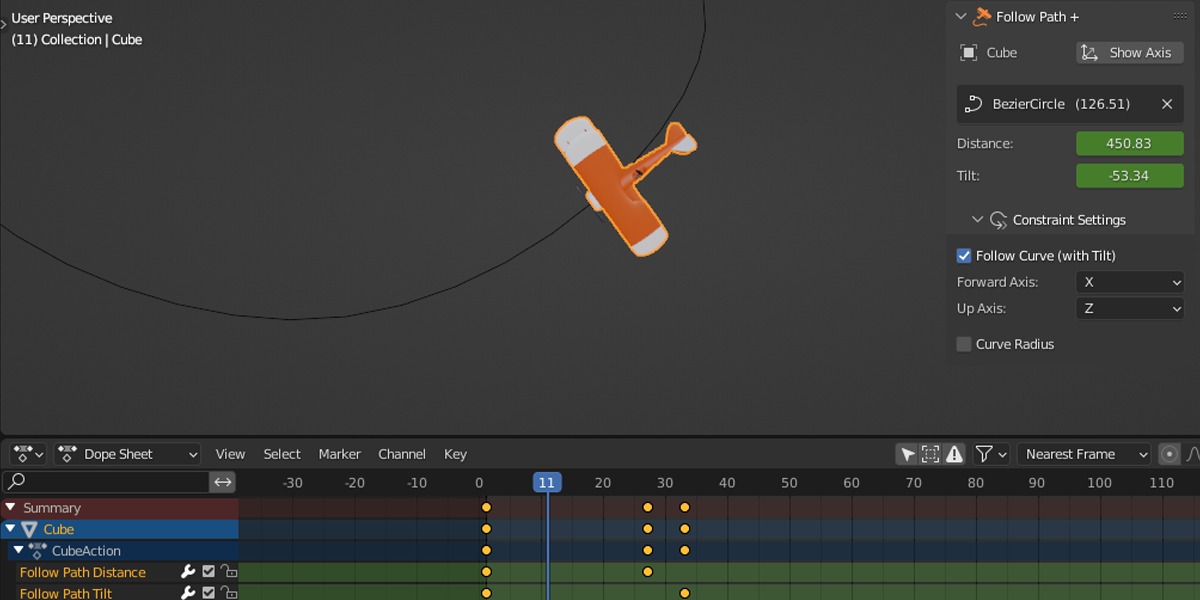The width and height of the screenshot is (1200, 600).
Task: Click the double-arrow invert filter icon beside search
Action: click(223, 482)
